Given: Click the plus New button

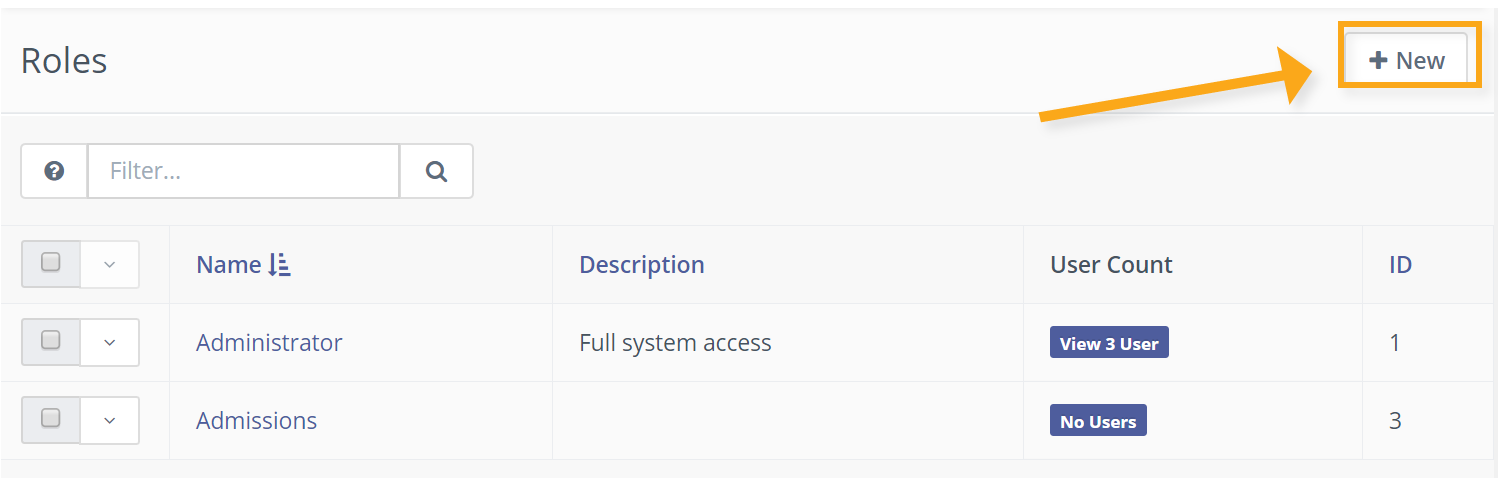Looking at the screenshot, I should coord(1407,60).
